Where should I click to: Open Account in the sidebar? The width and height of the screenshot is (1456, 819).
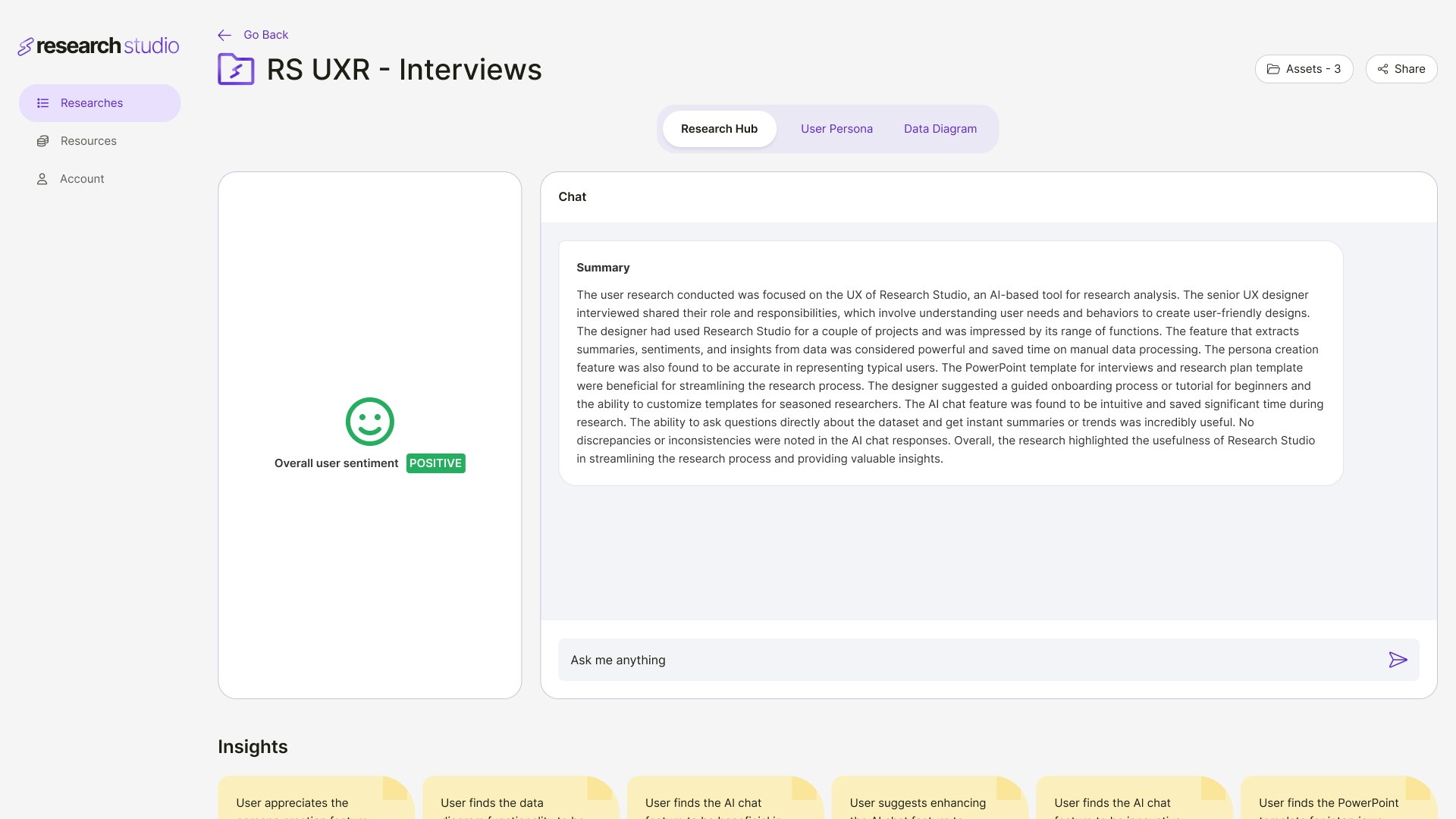[x=100, y=179]
